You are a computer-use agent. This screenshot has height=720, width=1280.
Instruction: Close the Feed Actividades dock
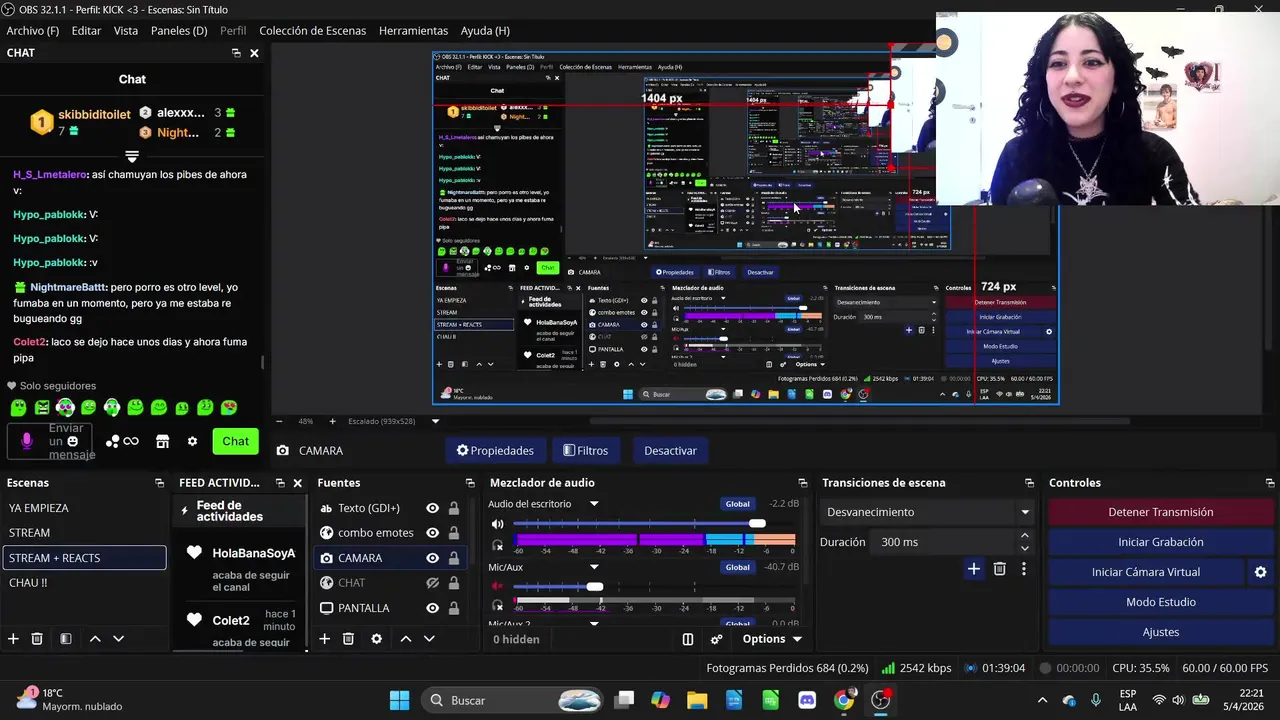(297, 483)
